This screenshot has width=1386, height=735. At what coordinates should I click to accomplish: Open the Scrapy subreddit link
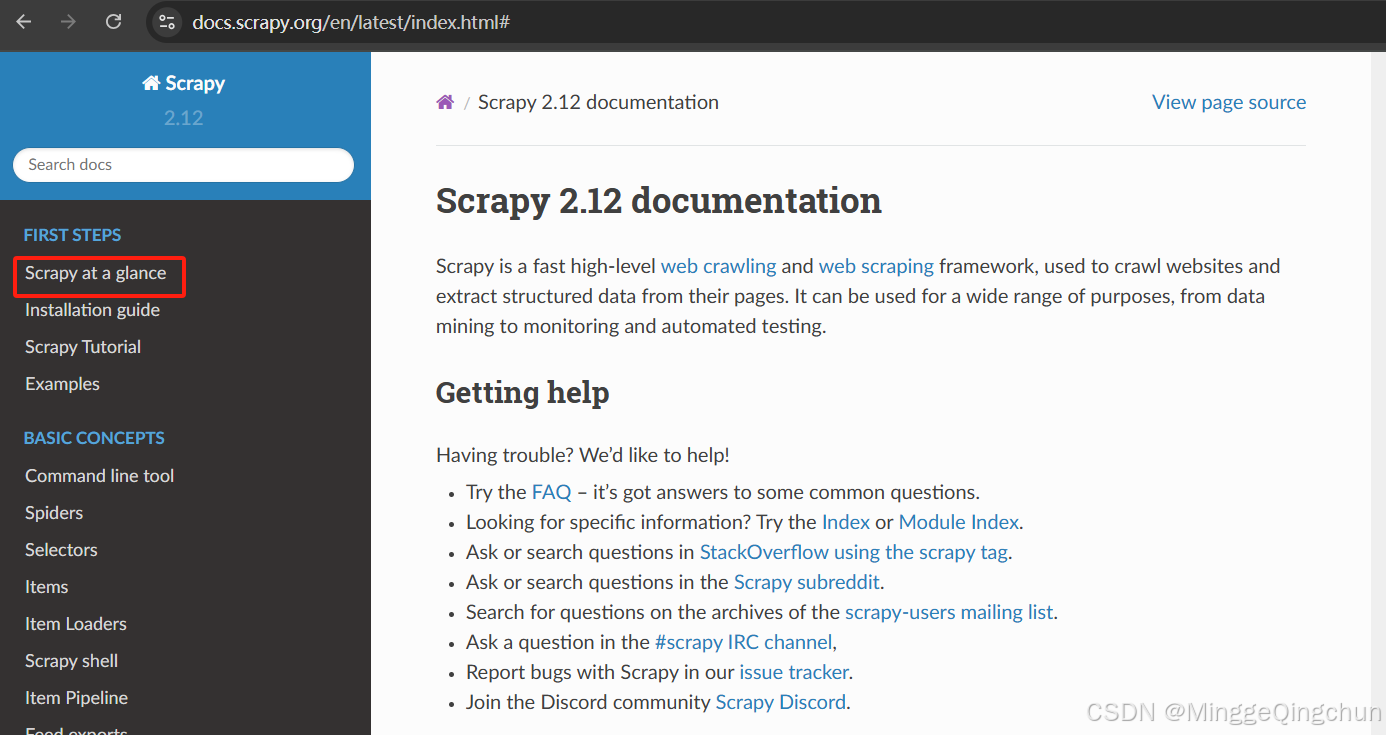[807, 582]
